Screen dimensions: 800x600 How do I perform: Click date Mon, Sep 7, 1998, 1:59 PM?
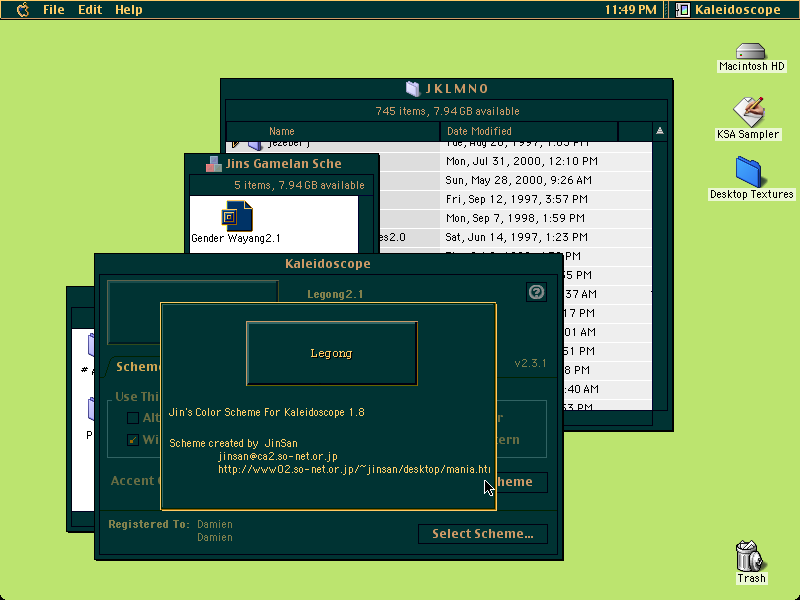[515, 218]
